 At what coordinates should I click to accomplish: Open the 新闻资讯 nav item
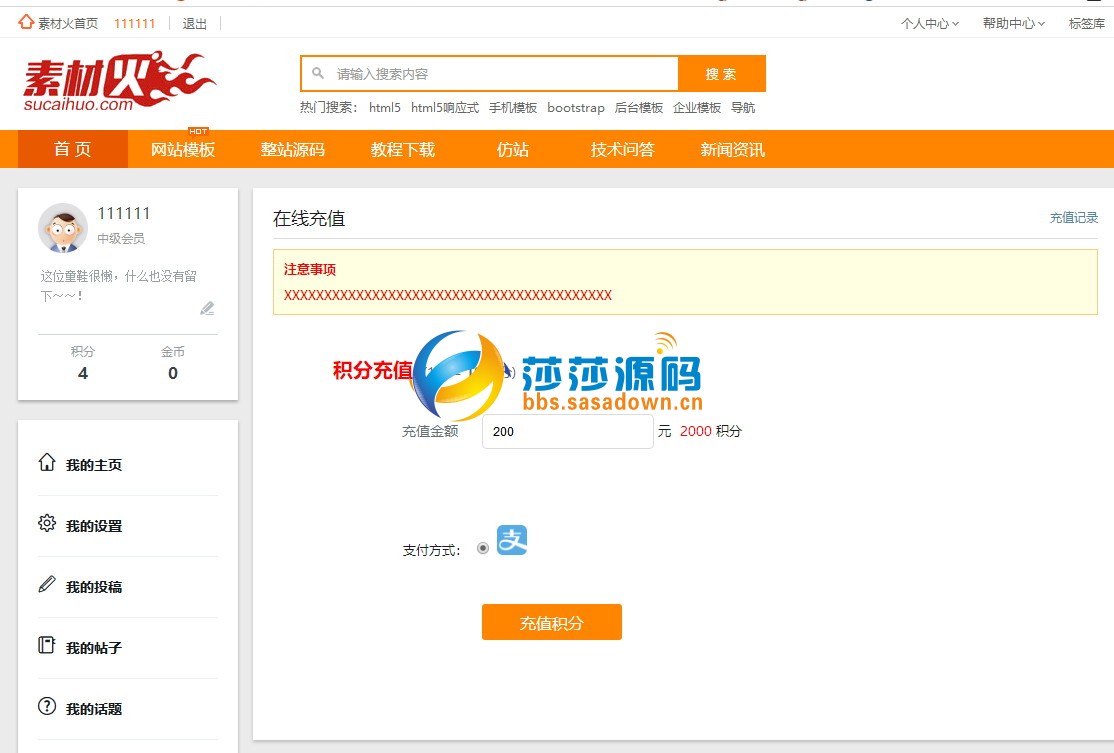coord(732,149)
